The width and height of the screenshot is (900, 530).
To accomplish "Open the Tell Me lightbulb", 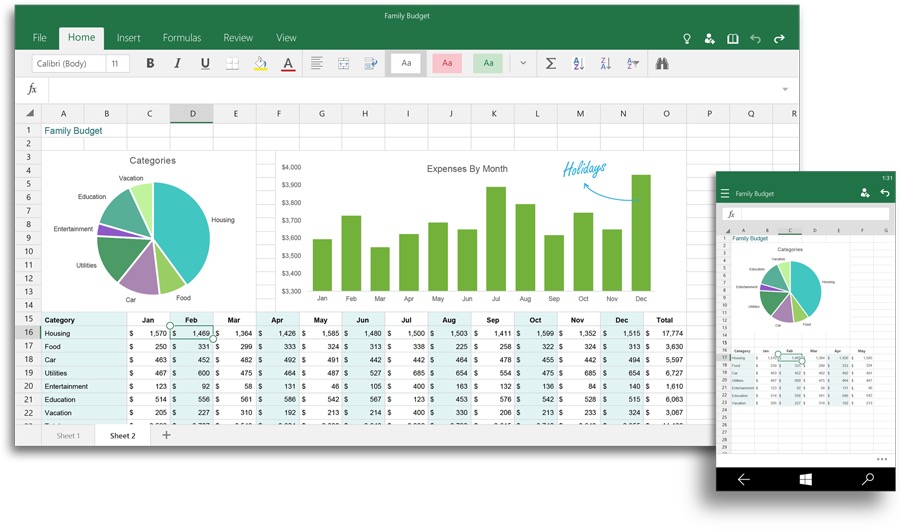I will [687, 38].
